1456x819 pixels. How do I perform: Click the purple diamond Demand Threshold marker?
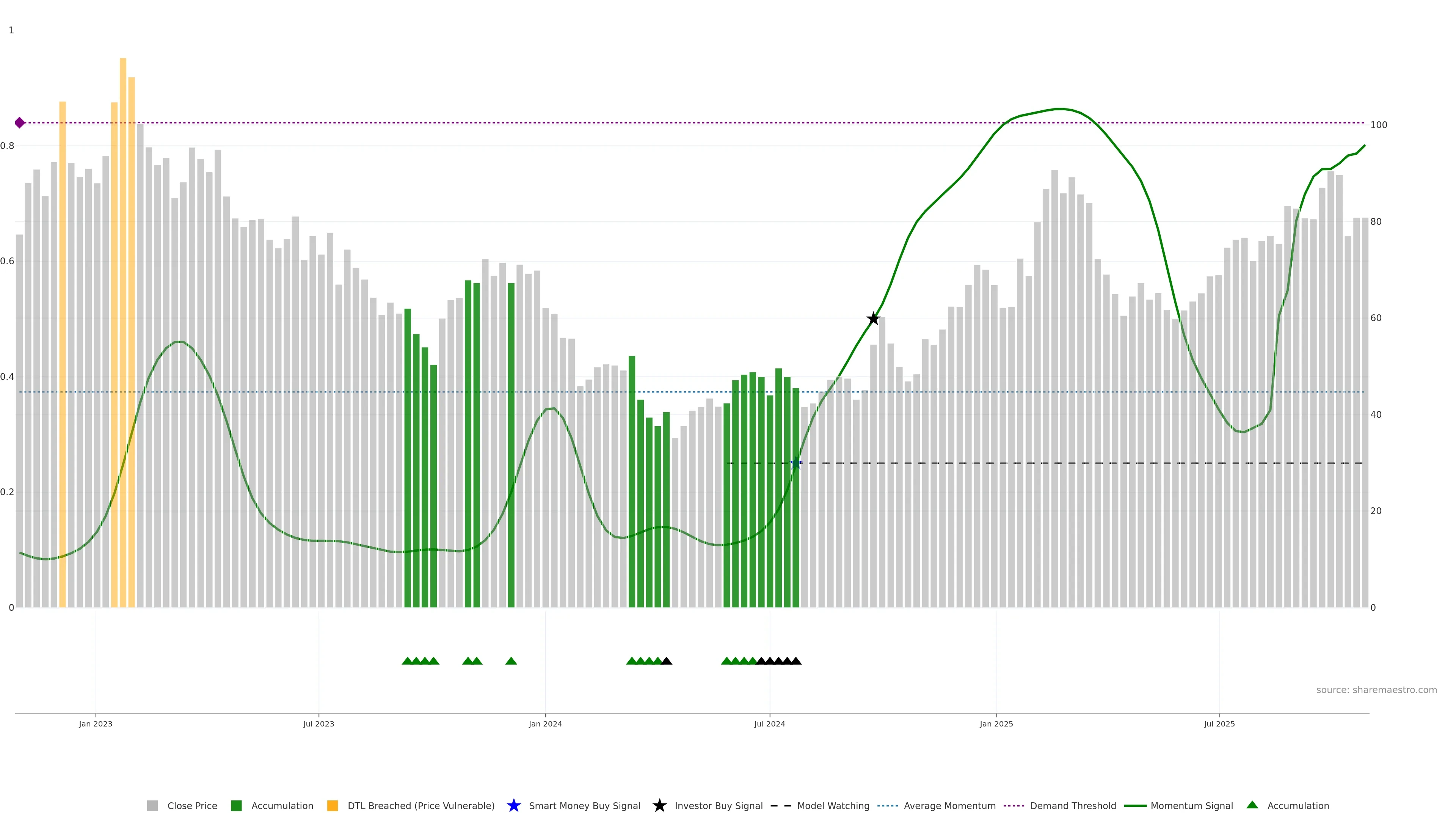20,122
